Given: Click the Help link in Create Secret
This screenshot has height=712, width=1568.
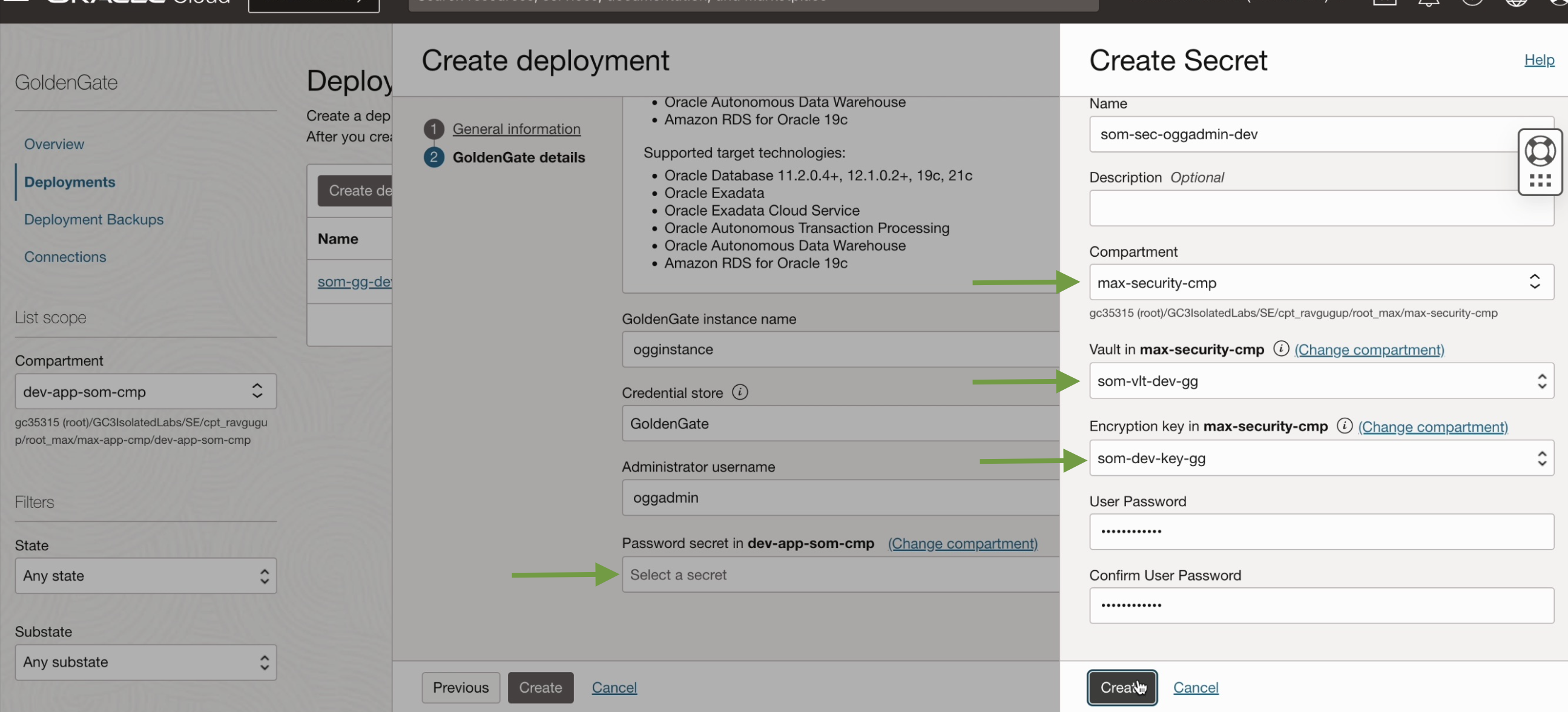Looking at the screenshot, I should [1538, 60].
